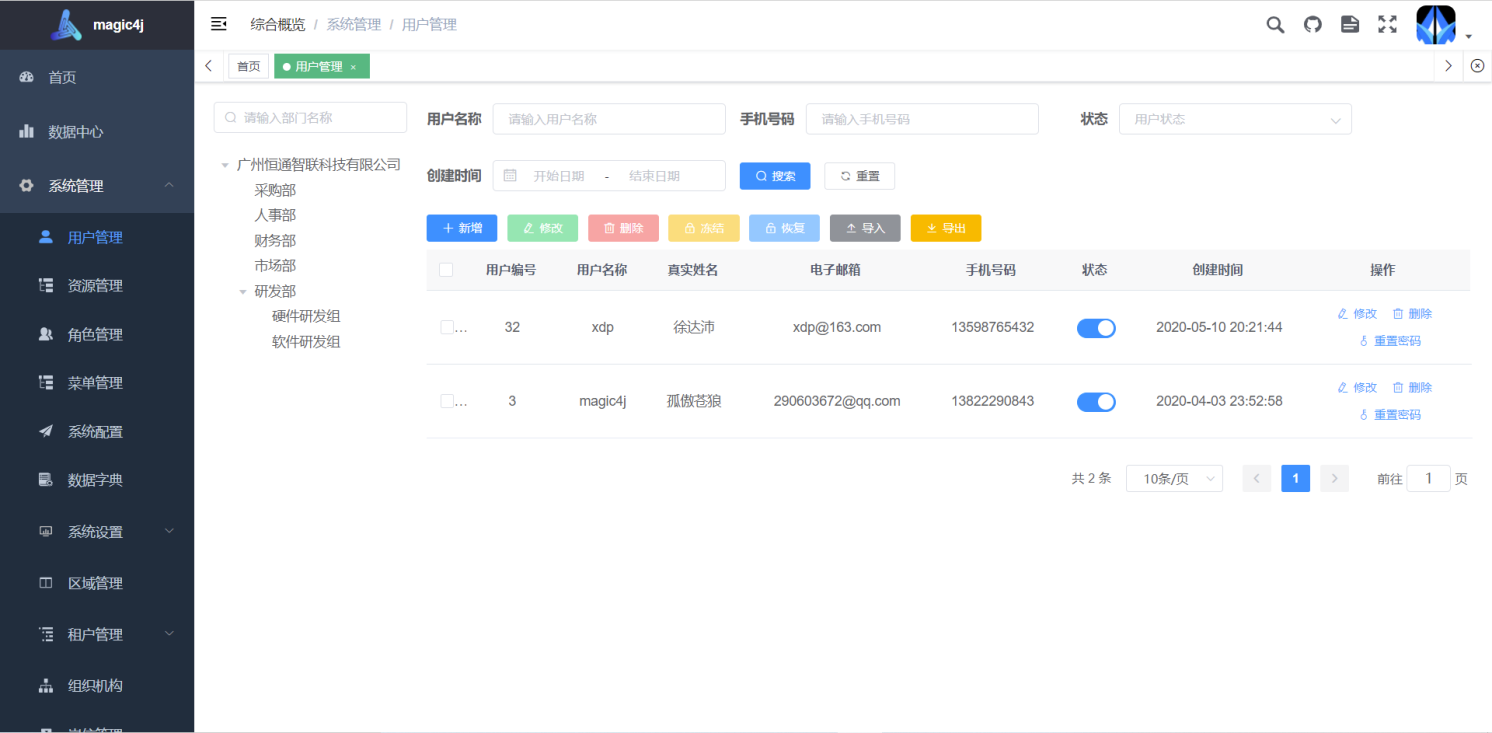
Task: Click the 用户名称 search input field
Action: point(609,118)
